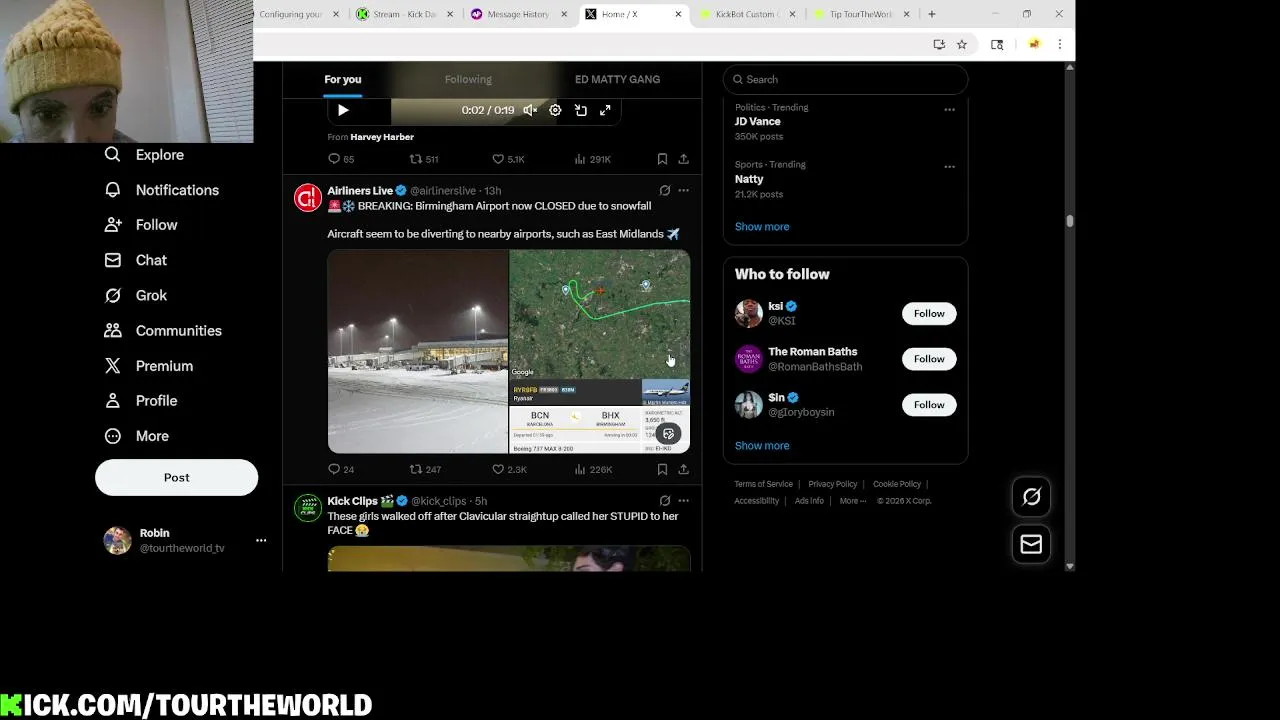Bookmark the Harvey Harber video post
This screenshot has height=720, width=1280.
click(662, 159)
